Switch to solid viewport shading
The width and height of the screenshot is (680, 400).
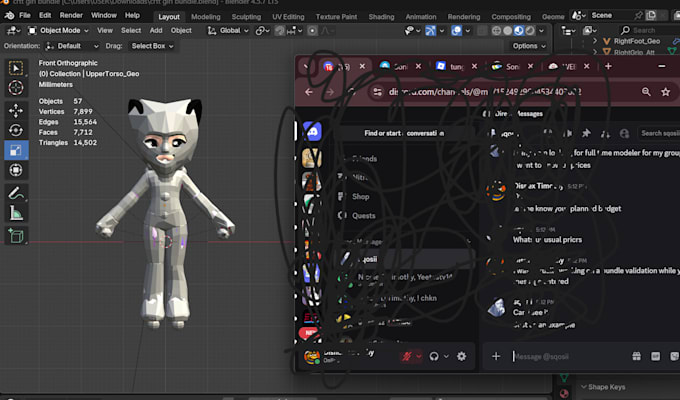(x=507, y=30)
